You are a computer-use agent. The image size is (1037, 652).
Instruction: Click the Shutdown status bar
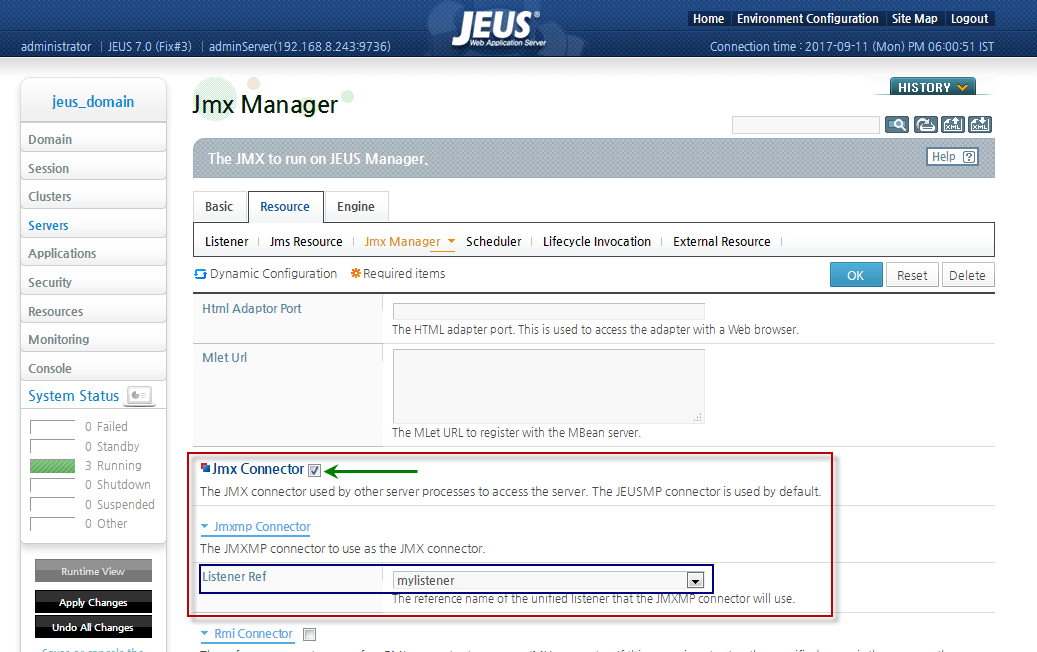(53, 485)
